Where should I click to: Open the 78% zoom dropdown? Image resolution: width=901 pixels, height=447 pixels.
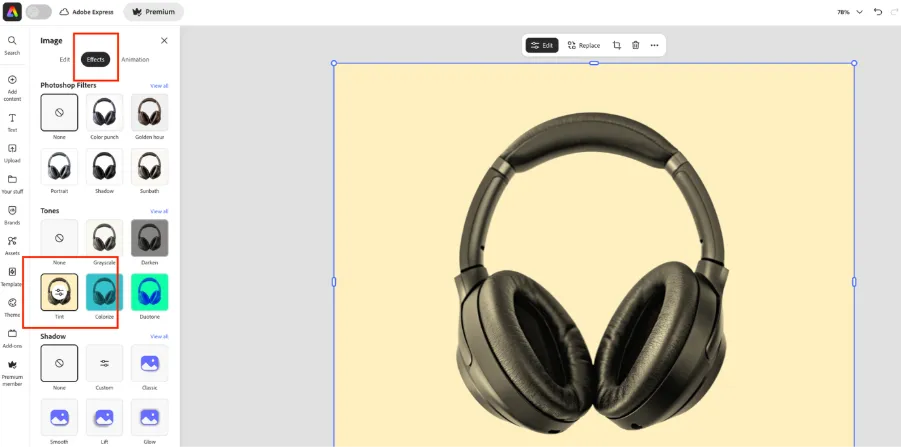(850, 11)
